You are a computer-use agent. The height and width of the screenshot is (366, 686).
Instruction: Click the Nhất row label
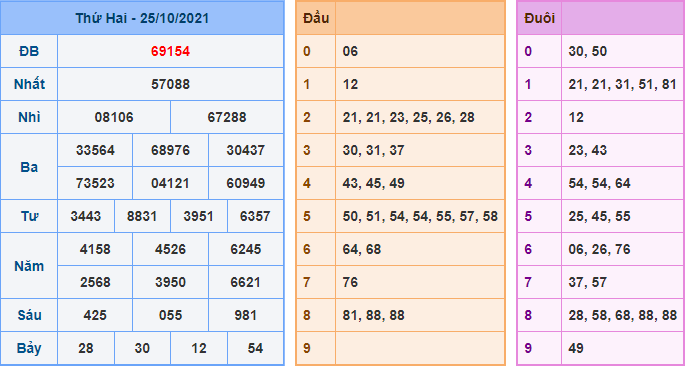click(29, 84)
